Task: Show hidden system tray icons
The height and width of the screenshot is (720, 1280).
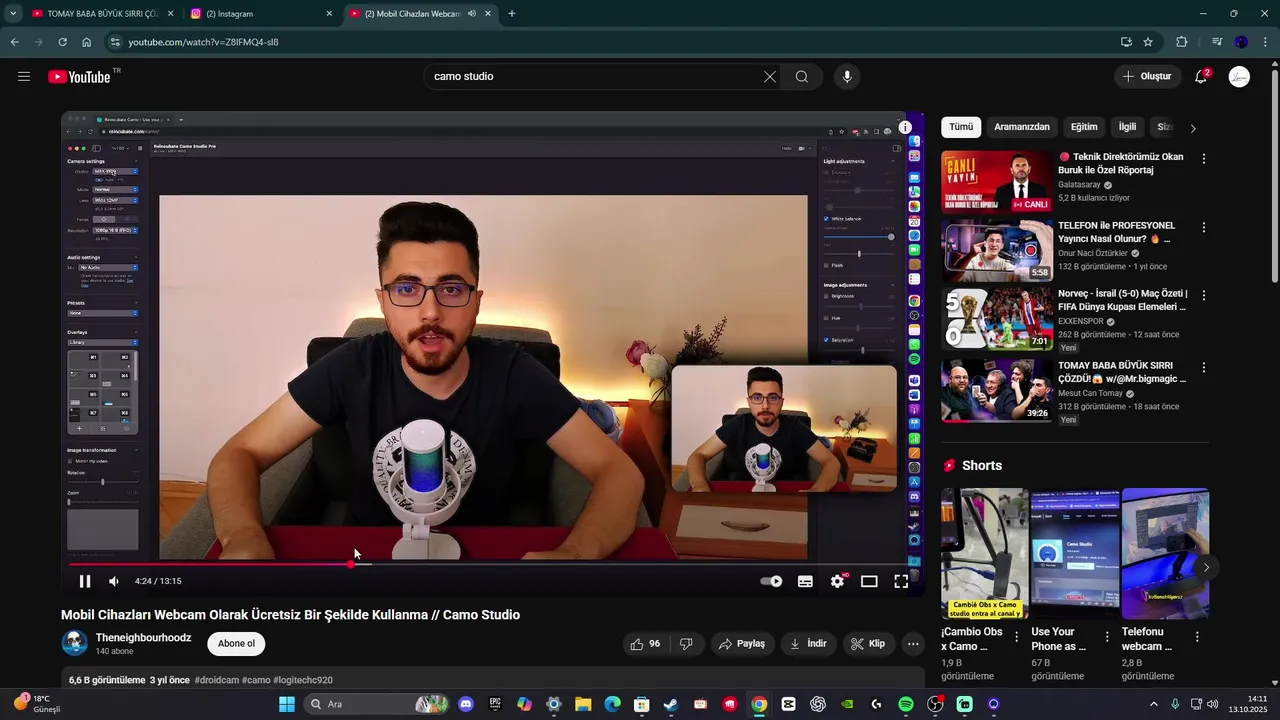Action: click(1153, 704)
